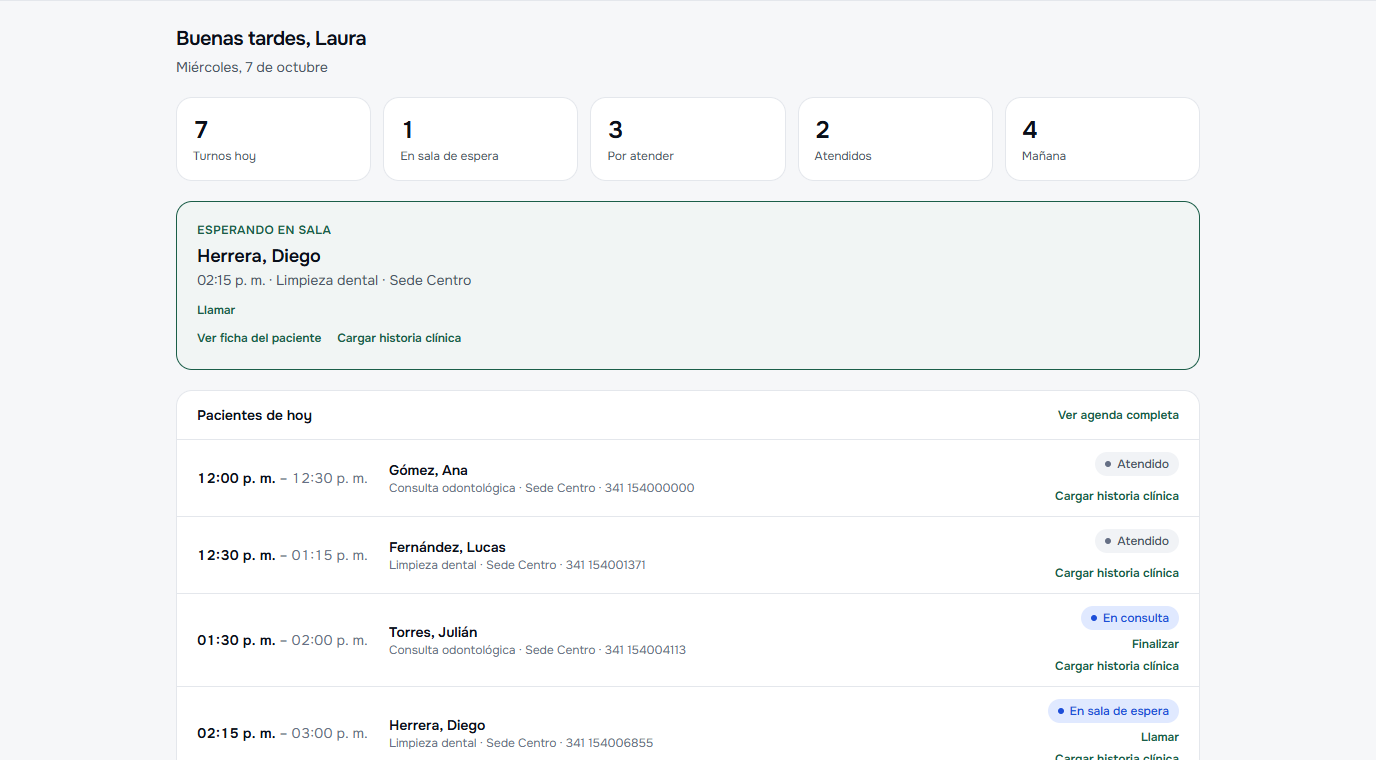Click the En consulta status badge
The image size is (1376, 760).
1130,618
